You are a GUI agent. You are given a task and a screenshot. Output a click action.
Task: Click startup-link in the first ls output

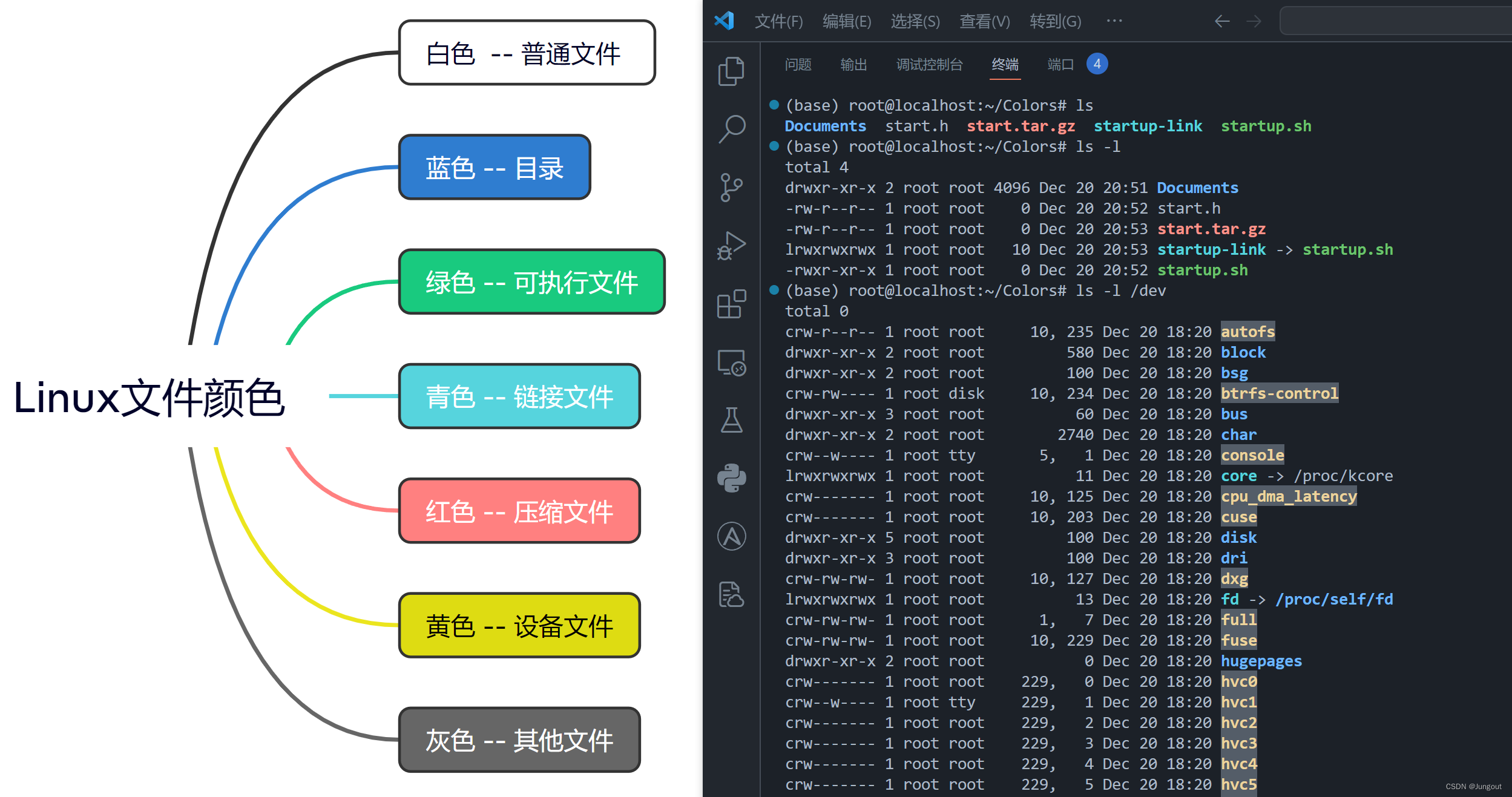(x=1148, y=126)
